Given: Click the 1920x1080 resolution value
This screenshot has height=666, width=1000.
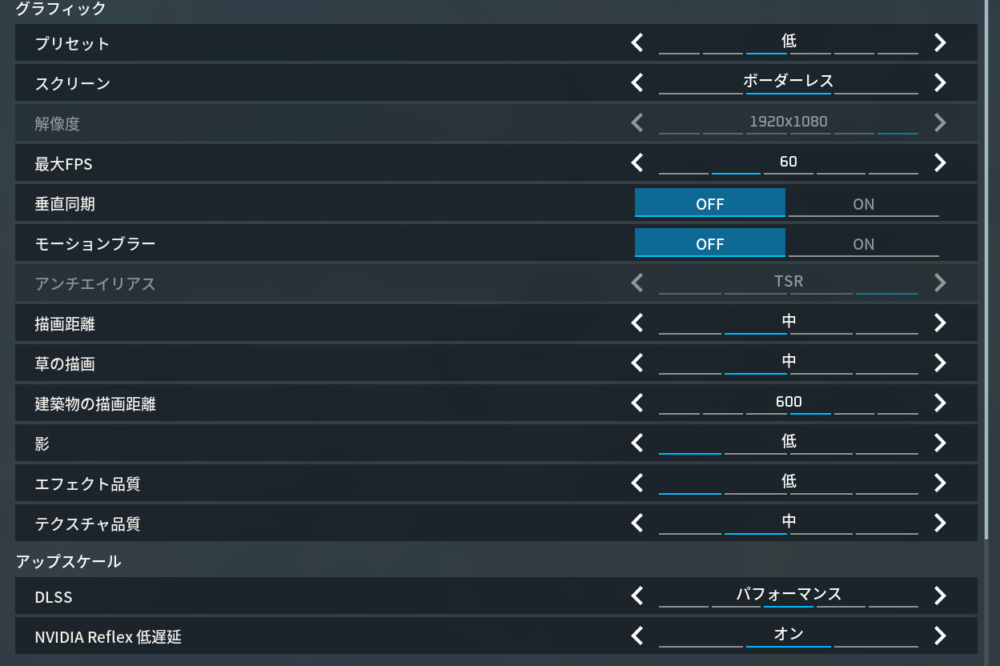Looking at the screenshot, I should [787, 120].
